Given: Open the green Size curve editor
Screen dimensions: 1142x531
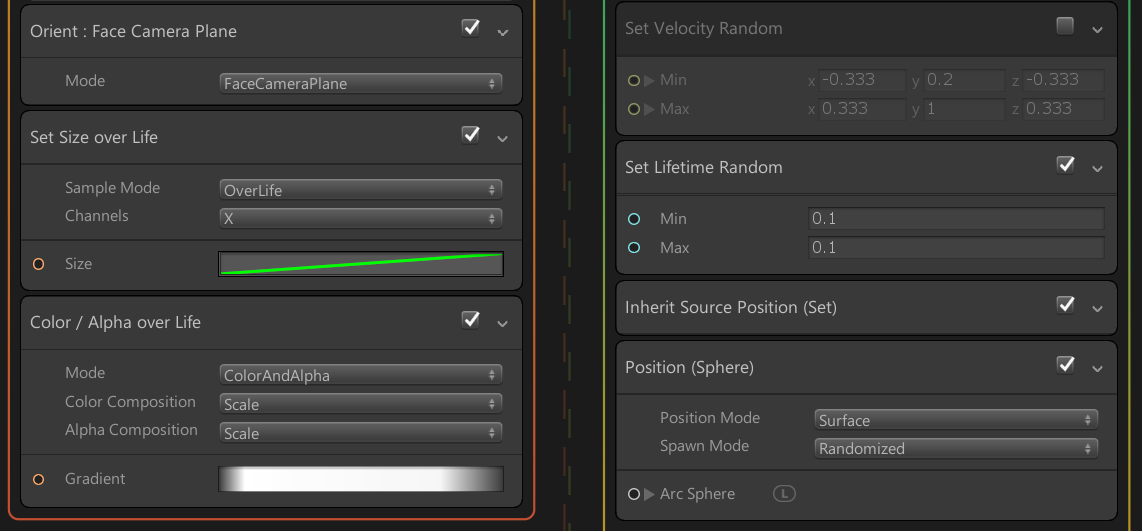Looking at the screenshot, I should tap(361, 264).
